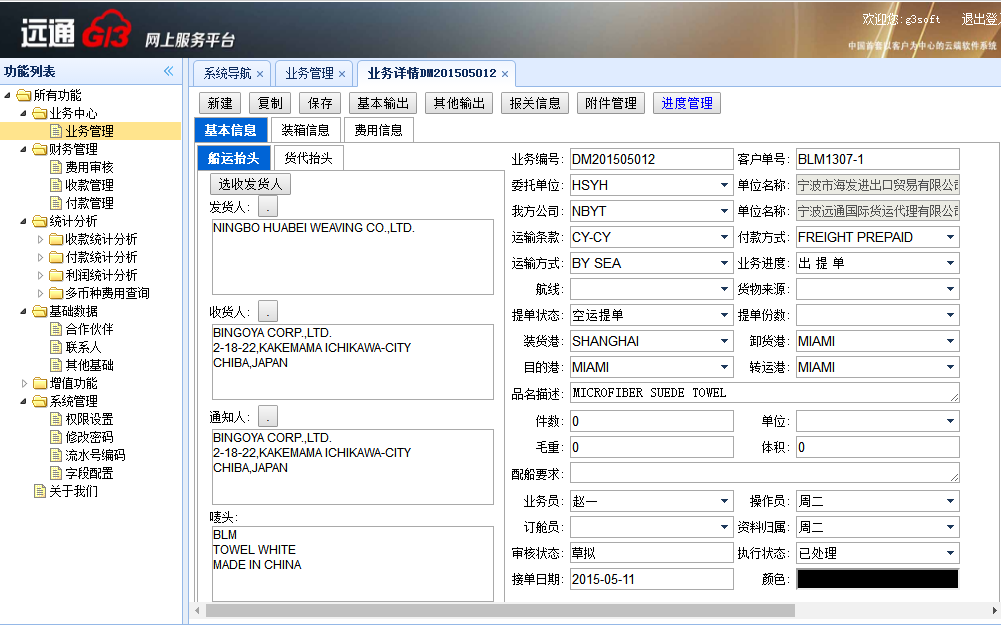Click the 业务管理 document icon in tree
The image size is (1001, 626).
pos(56,131)
